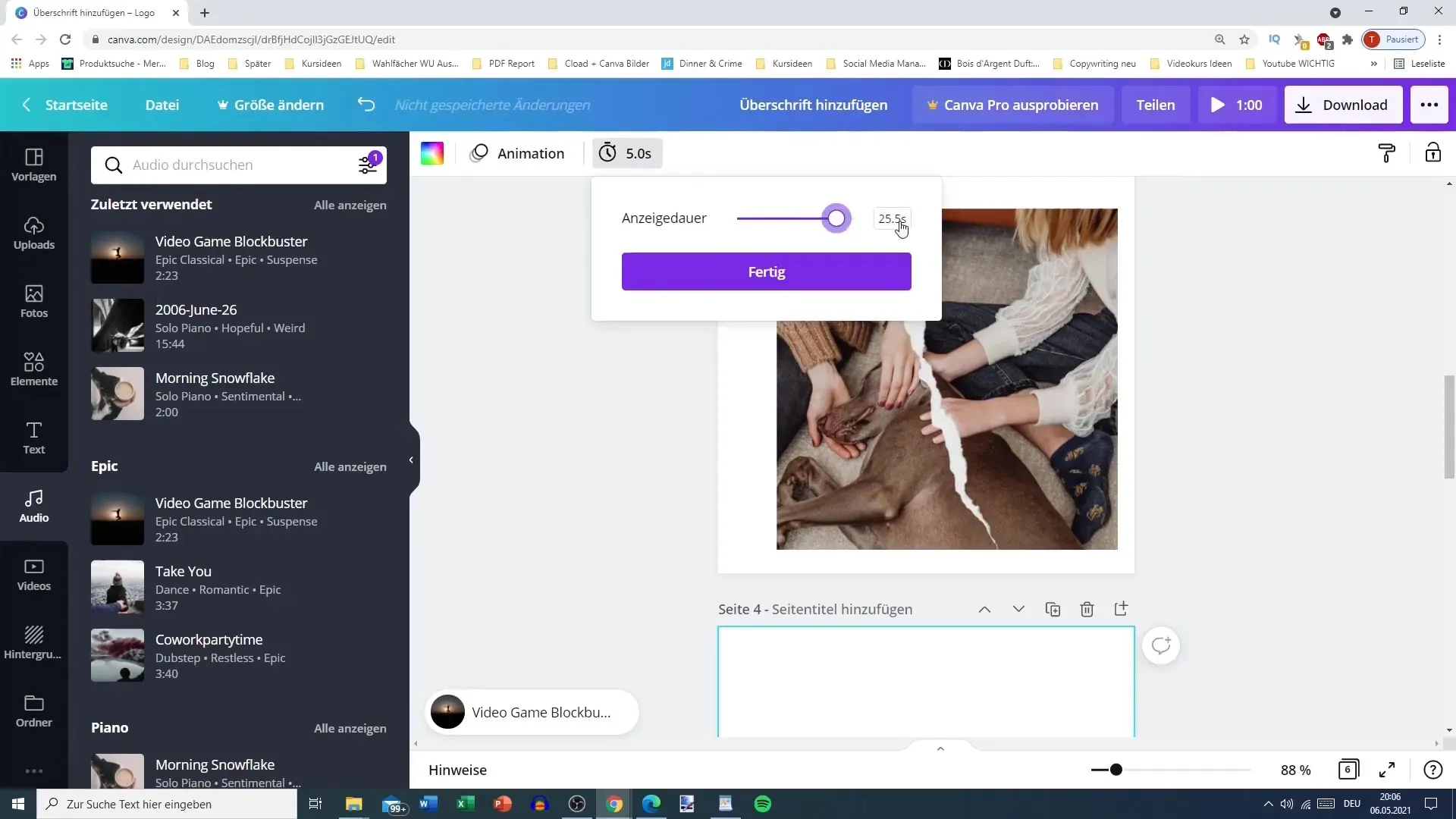The image size is (1456, 819).
Task: Open the Audio panel icon
Action: point(34,506)
